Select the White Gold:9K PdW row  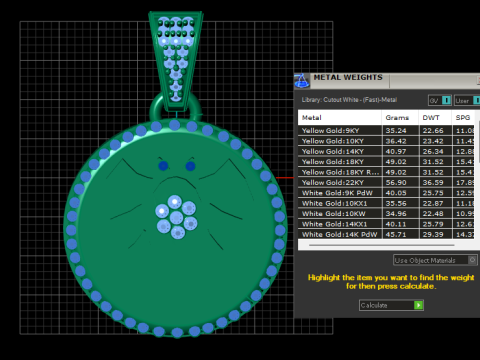(386, 193)
